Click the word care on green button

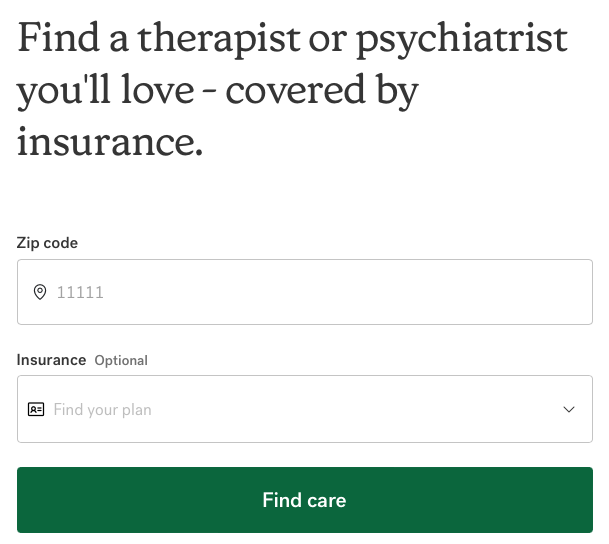[327, 500]
